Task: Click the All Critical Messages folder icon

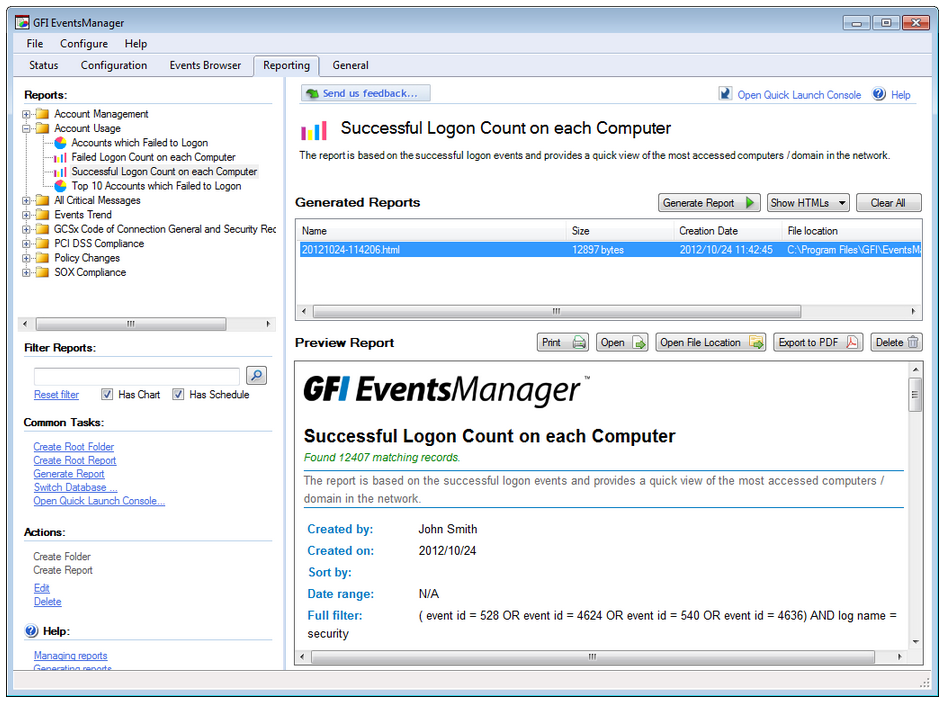Action: point(42,201)
